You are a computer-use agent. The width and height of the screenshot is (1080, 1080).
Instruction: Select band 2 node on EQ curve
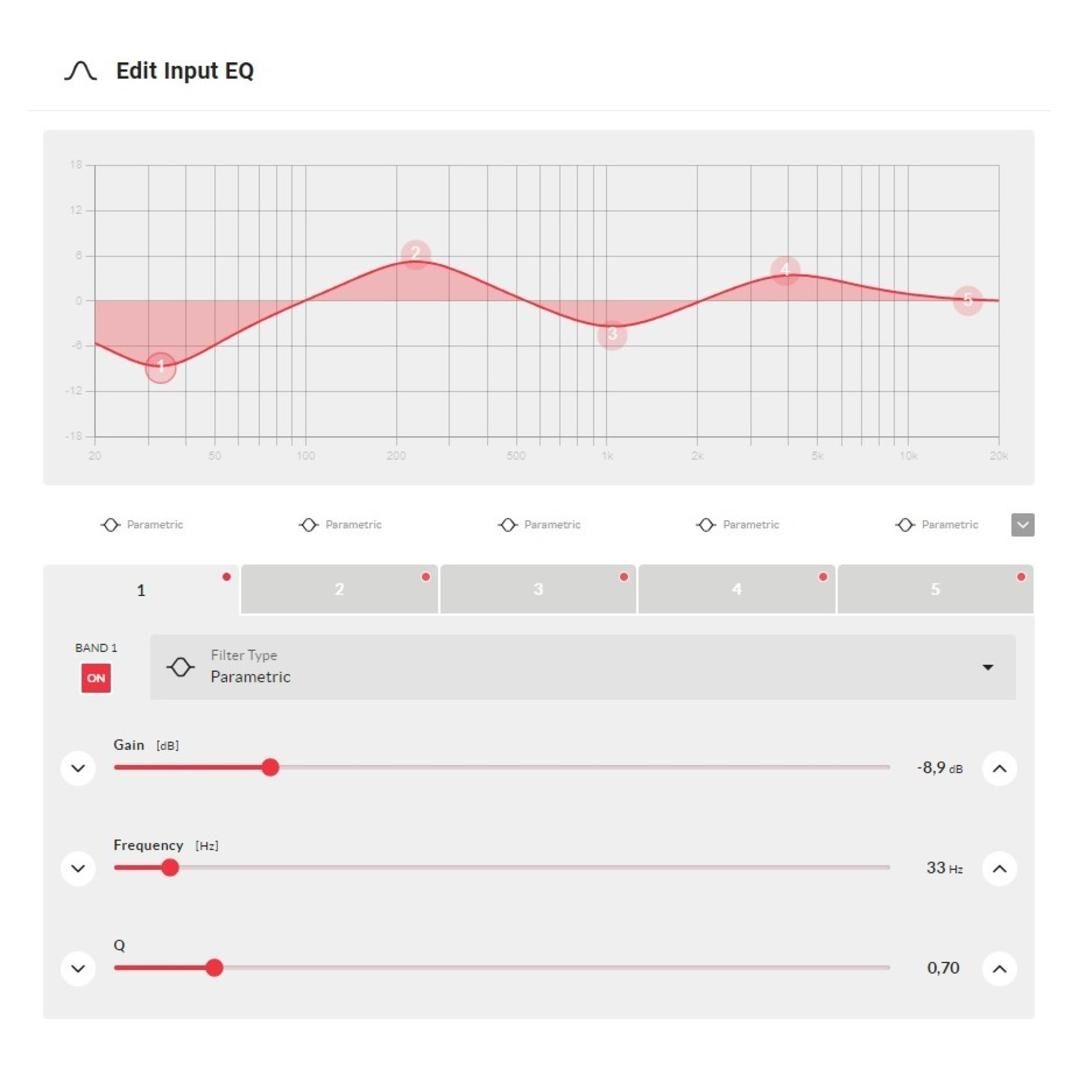click(416, 254)
